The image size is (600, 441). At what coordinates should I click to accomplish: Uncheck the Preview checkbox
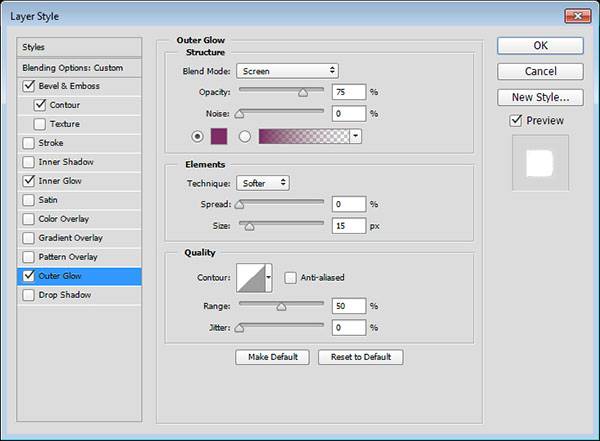pos(516,121)
